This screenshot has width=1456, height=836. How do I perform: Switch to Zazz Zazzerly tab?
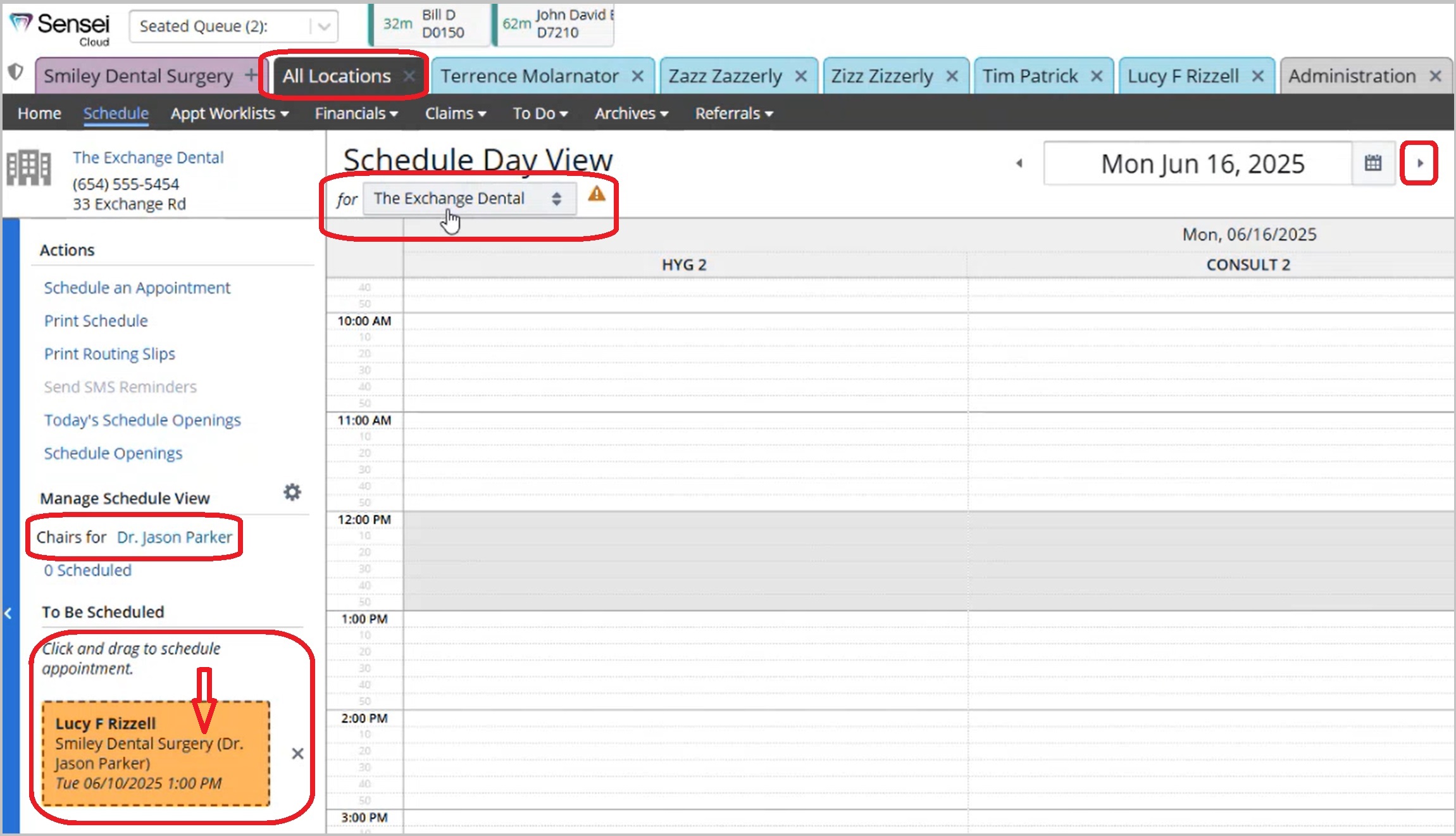[x=725, y=76]
